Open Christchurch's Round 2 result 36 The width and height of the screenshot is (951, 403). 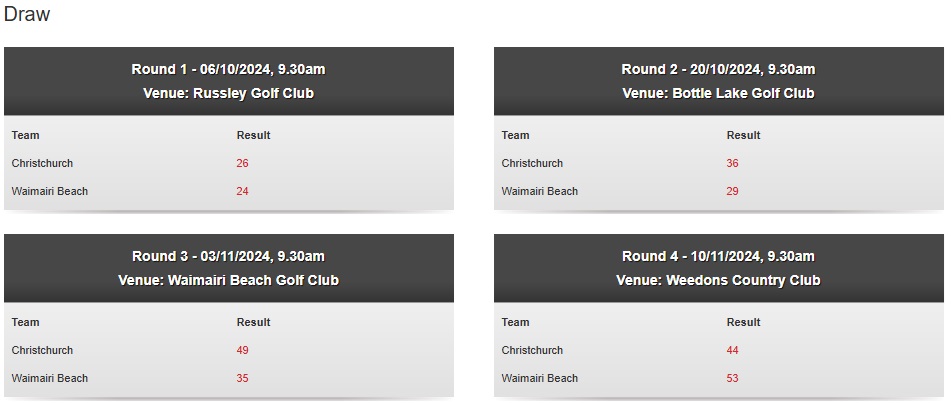point(733,163)
